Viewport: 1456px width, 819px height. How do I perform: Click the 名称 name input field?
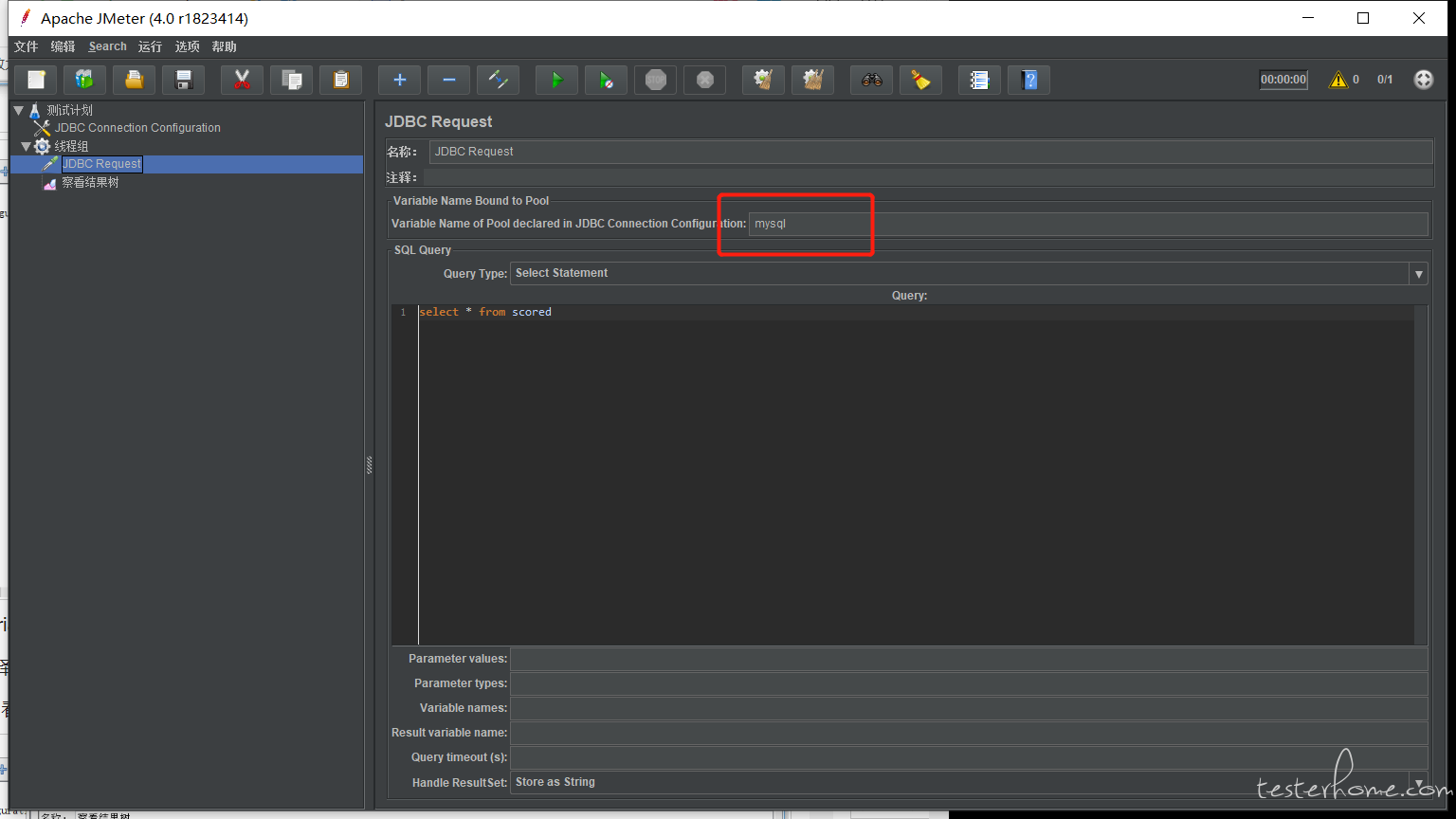point(931,152)
